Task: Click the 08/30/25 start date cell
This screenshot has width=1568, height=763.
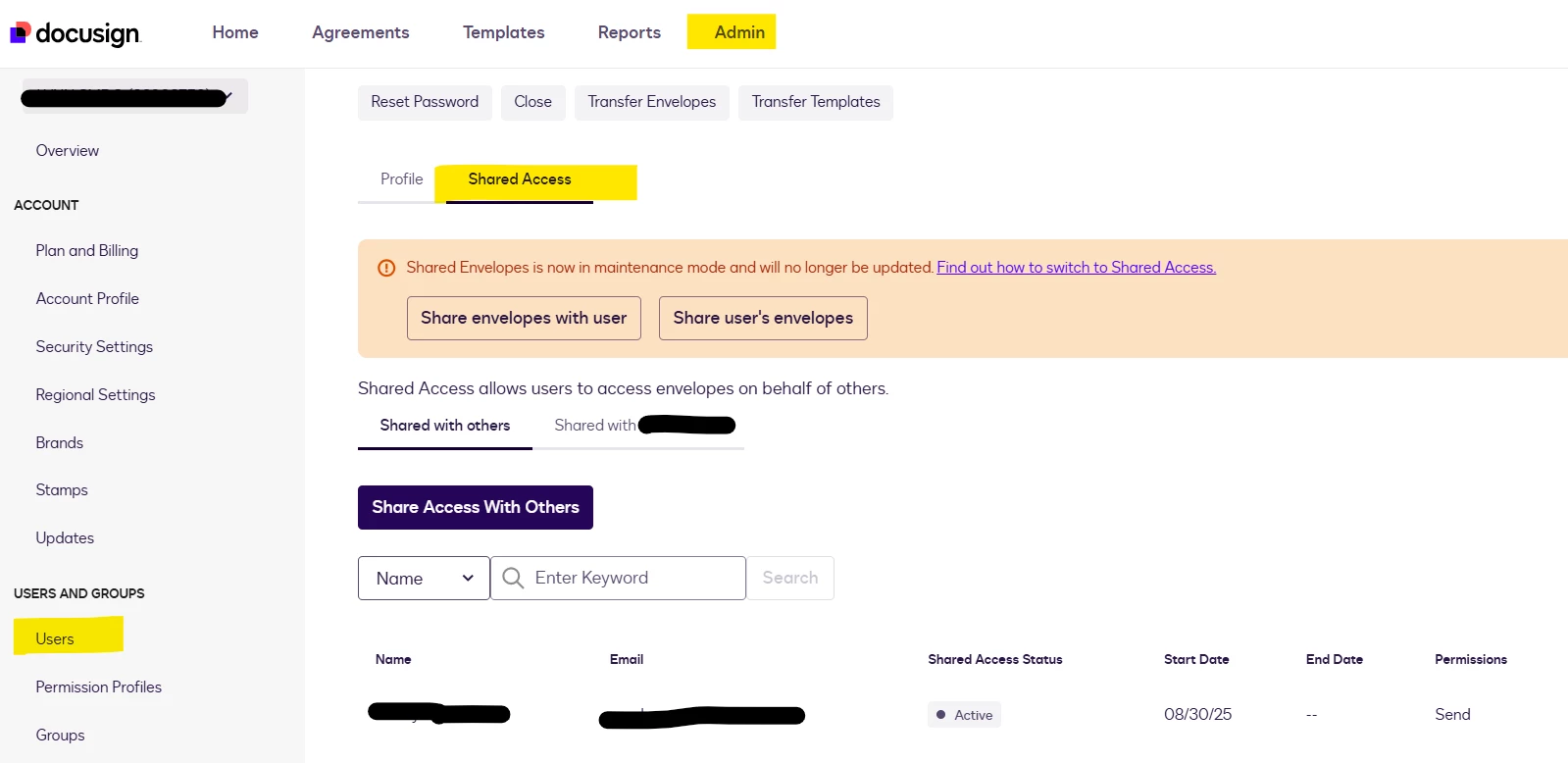Action: (1197, 715)
